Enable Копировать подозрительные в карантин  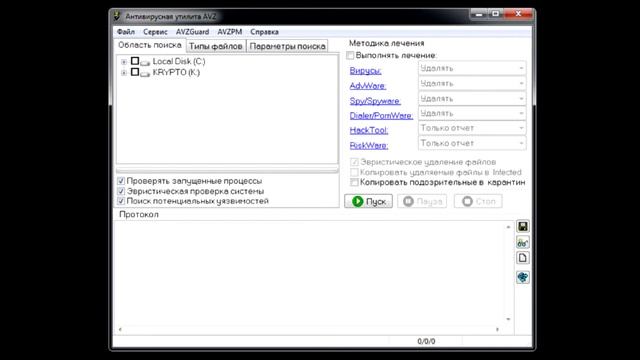coord(354,182)
